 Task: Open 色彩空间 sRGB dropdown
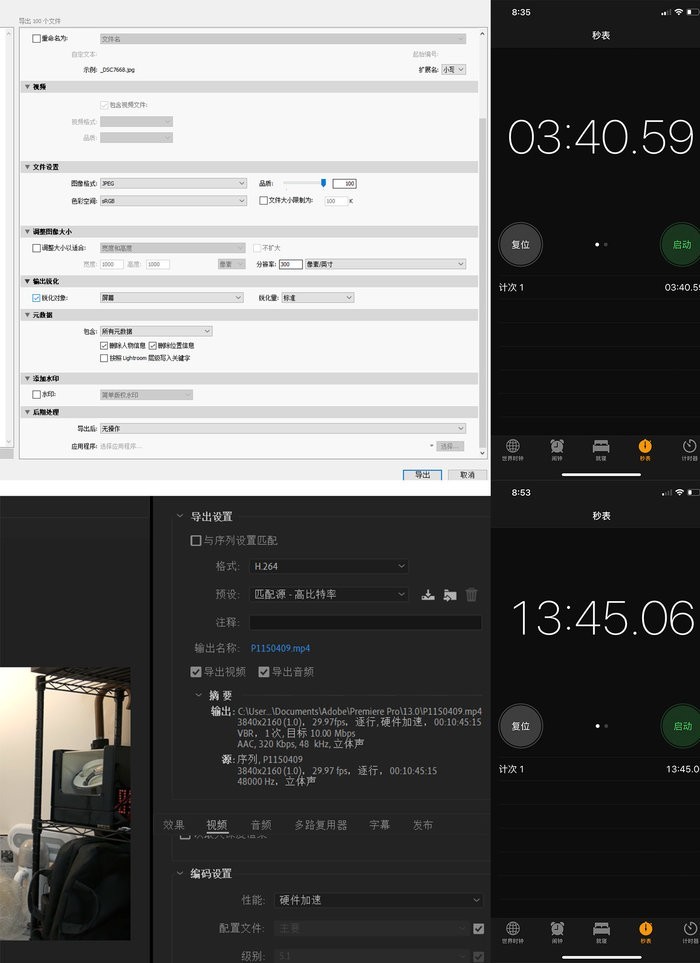coord(173,200)
